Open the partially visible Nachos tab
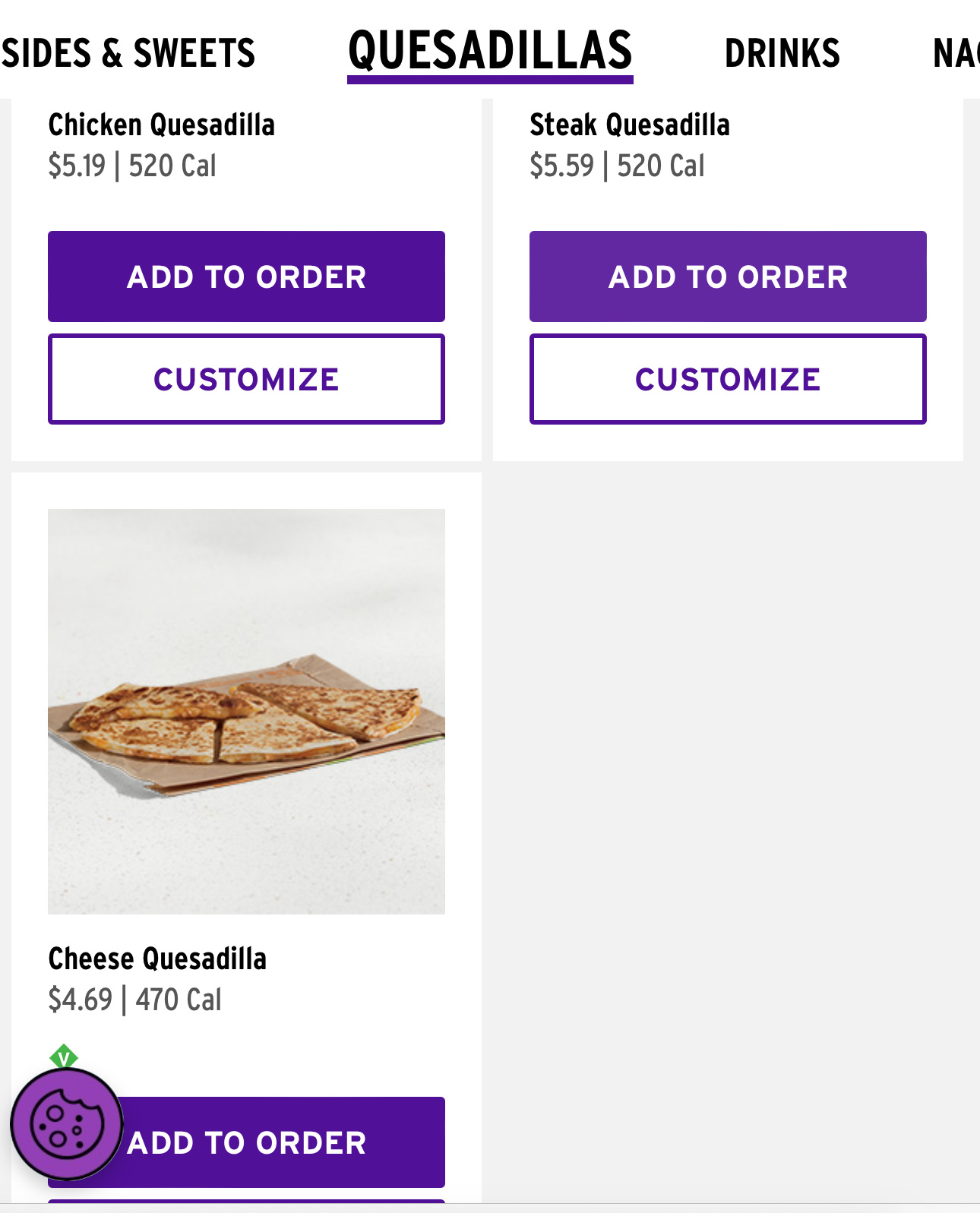The width and height of the screenshot is (980, 1213). point(956,53)
